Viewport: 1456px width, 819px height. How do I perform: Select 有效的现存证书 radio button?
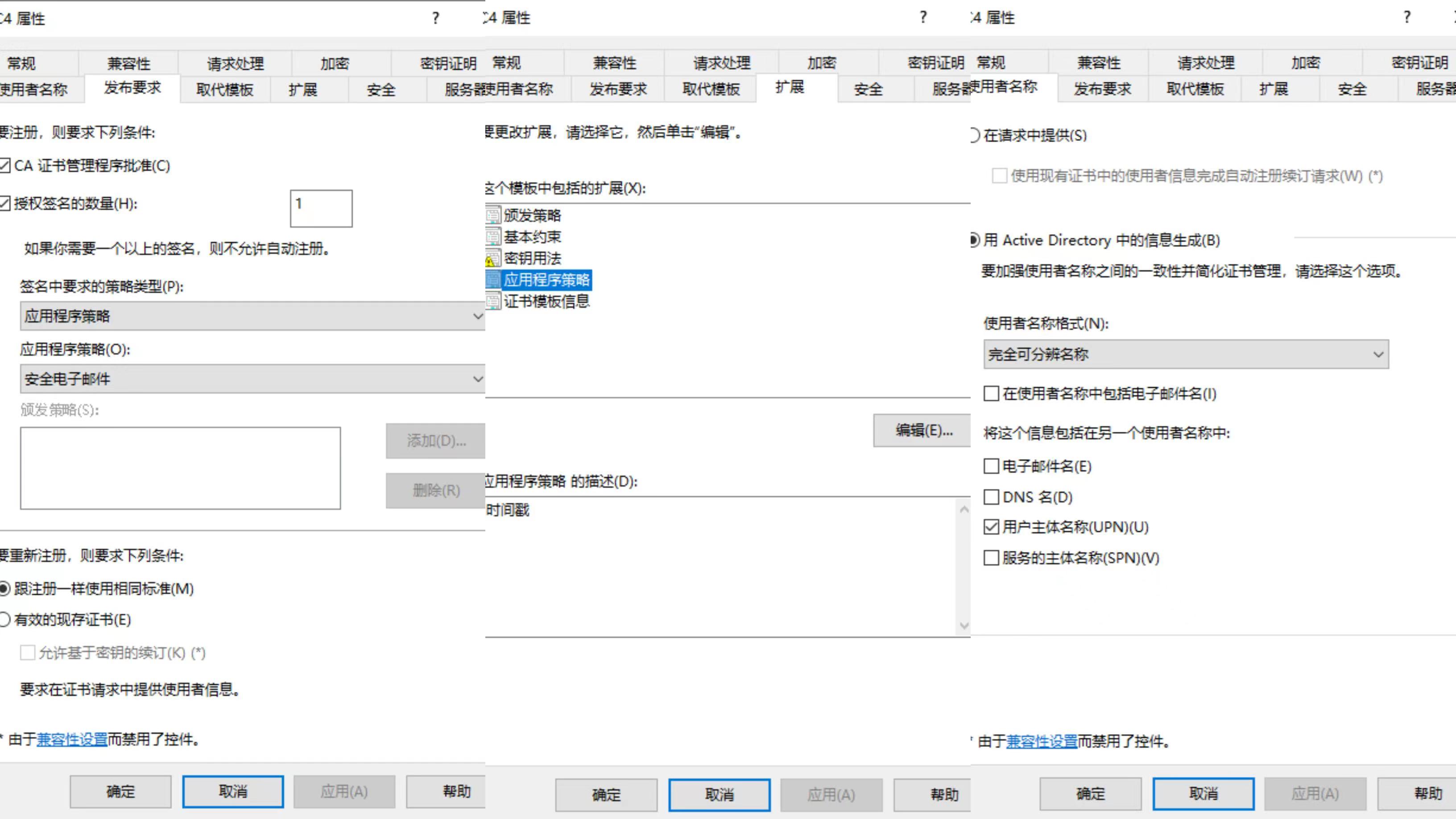5,620
